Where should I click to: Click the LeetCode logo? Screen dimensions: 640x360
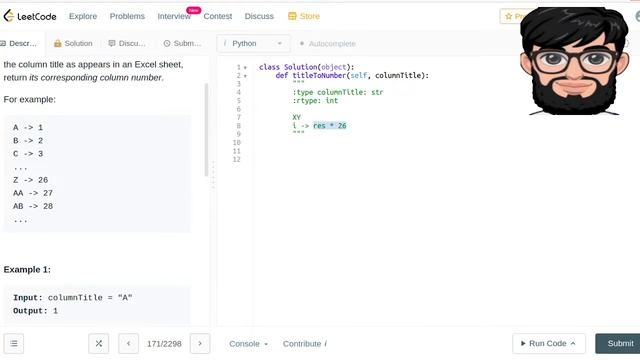[x=30, y=16]
